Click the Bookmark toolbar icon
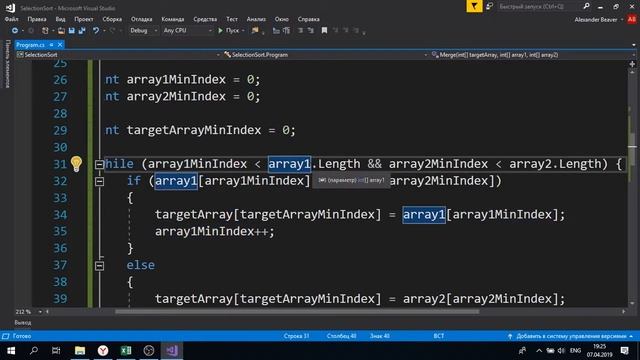Viewport: 640px width, 360px height. 324,31
